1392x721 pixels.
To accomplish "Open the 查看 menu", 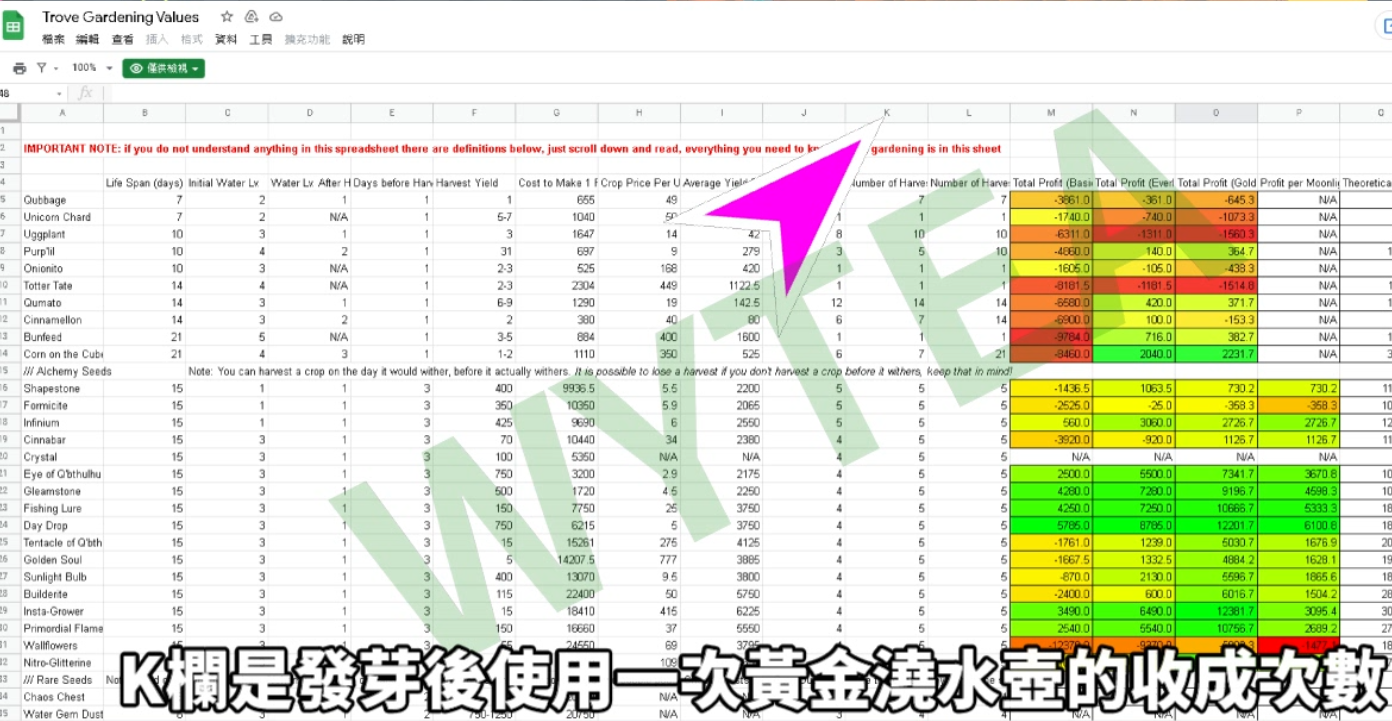I will pyautogui.click(x=123, y=40).
